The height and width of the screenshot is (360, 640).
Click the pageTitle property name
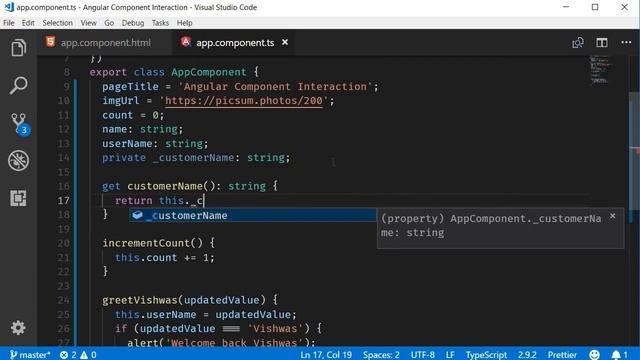130,87
